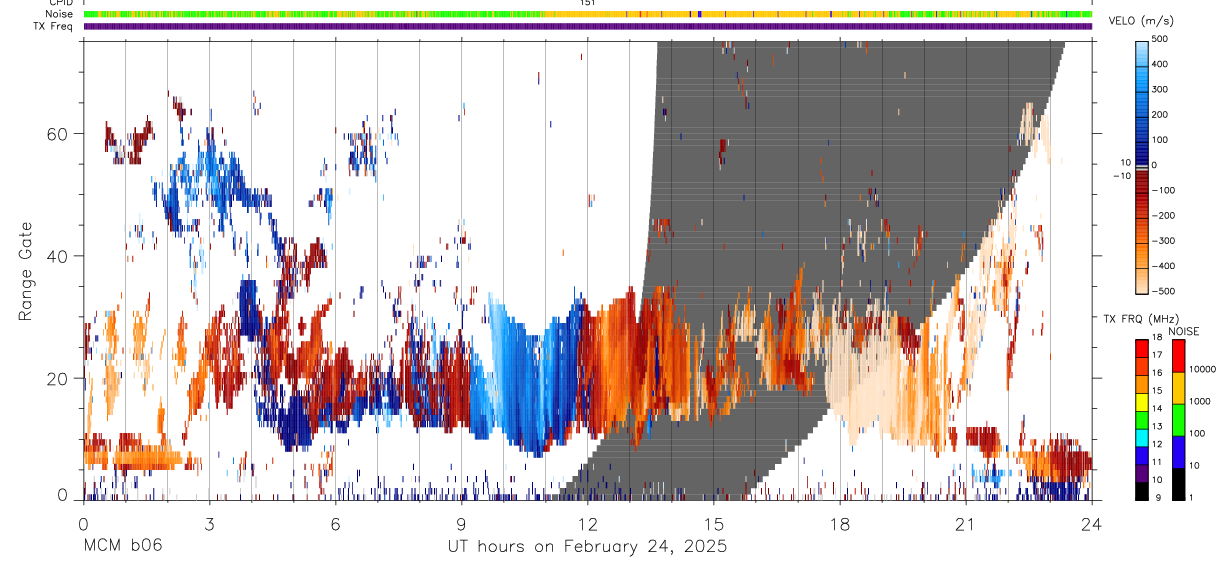Click the green 100–1000 segment of NOISE colorbar

[1177, 418]
